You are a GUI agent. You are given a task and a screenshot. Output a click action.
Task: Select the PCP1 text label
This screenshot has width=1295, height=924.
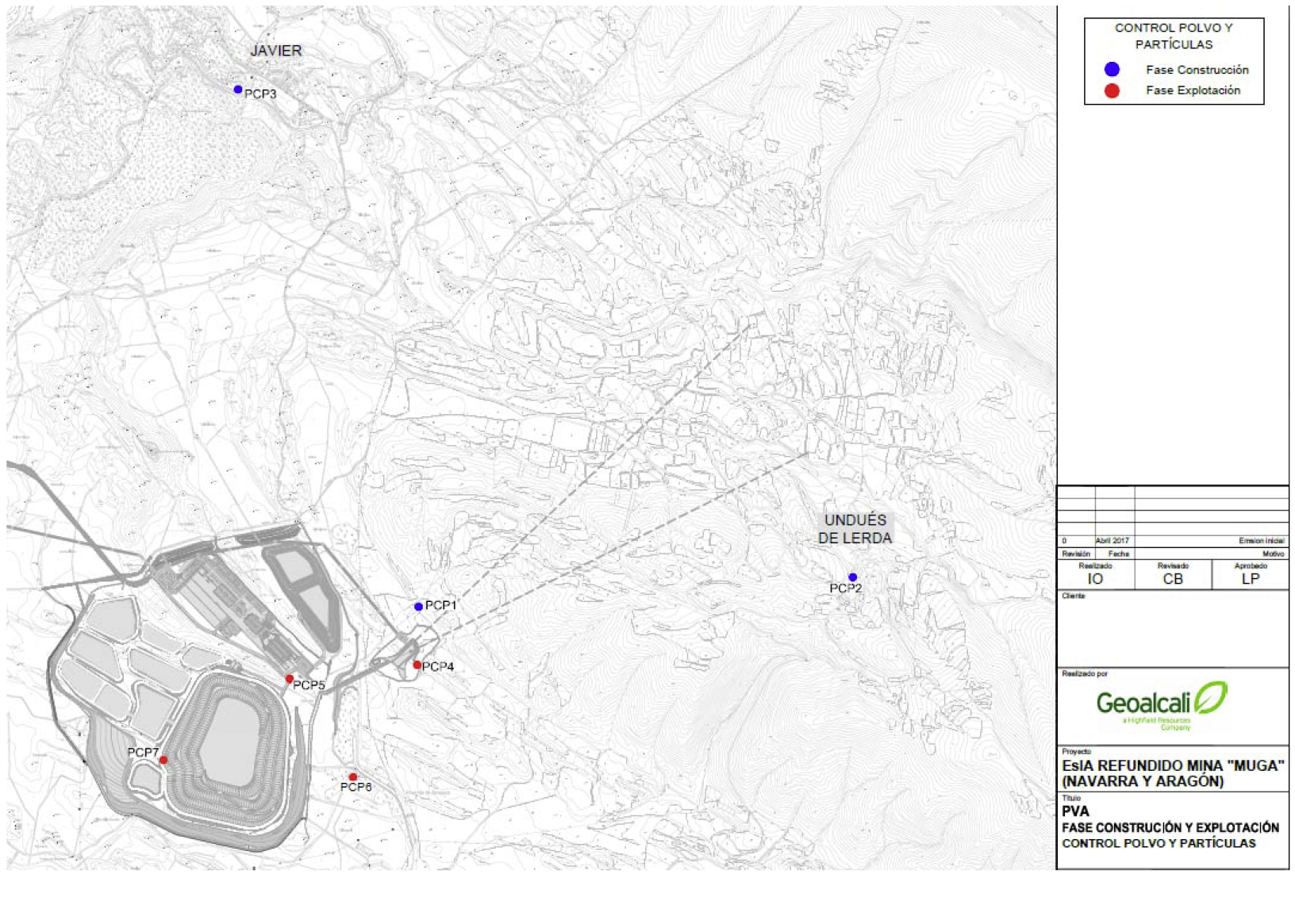click(440, 605)
